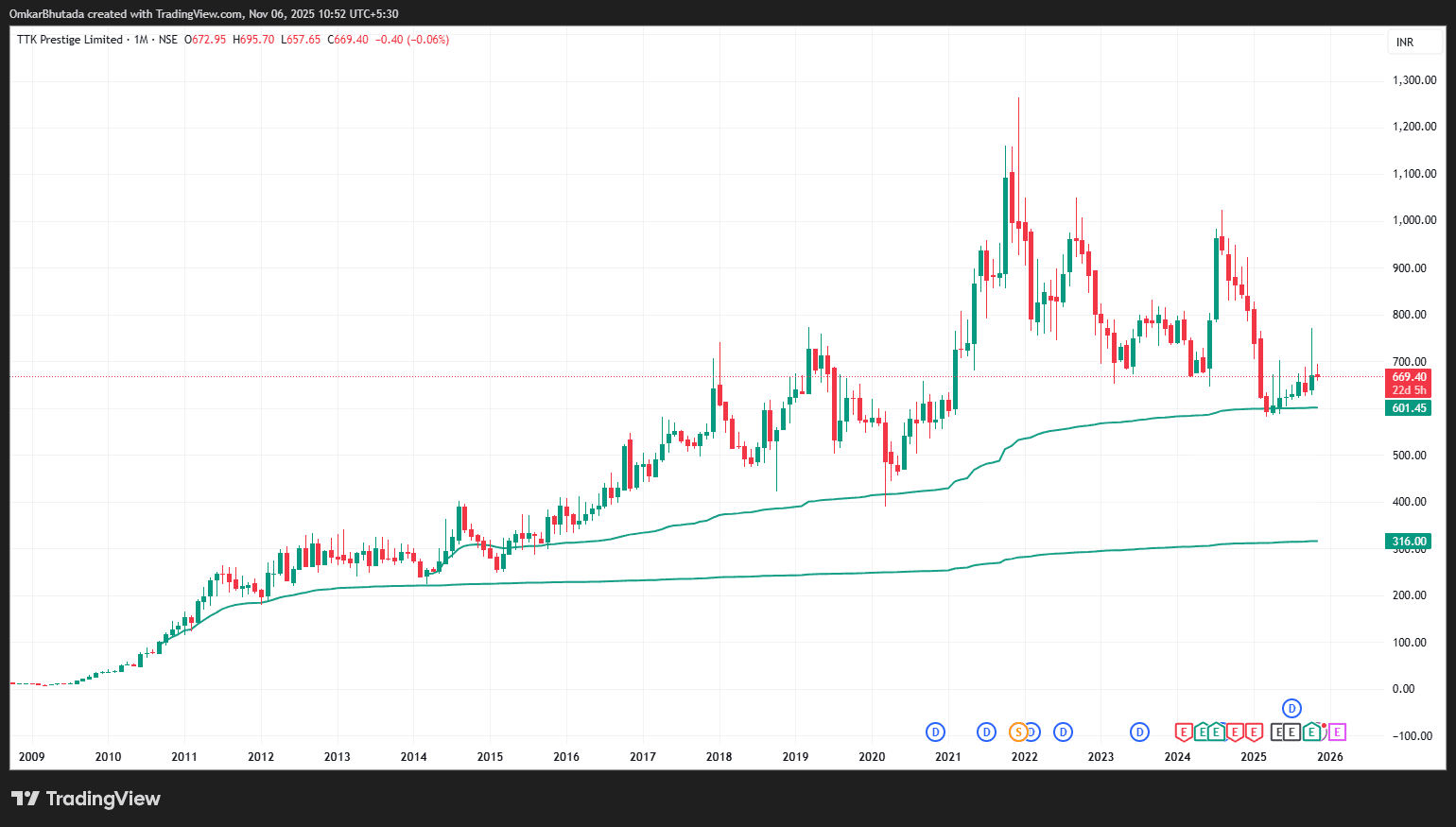Click the 2015 label on the time axis
1456x827 pixels.
[490, 756]
